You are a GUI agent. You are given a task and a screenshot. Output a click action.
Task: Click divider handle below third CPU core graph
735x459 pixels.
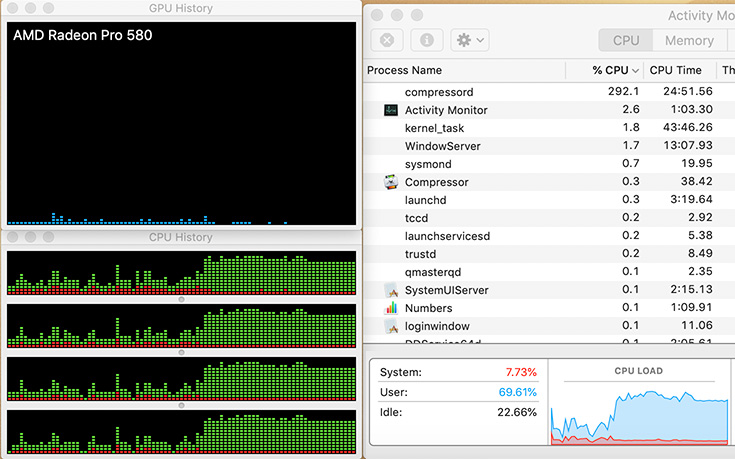pyautogui.click(x=181, y=406)
